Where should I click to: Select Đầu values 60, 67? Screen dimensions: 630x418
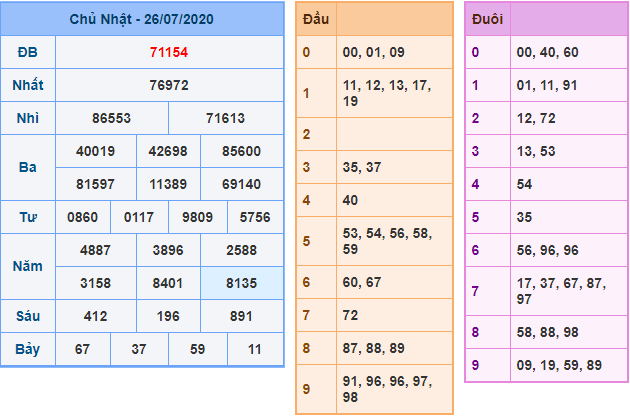[x=362, y=282]
